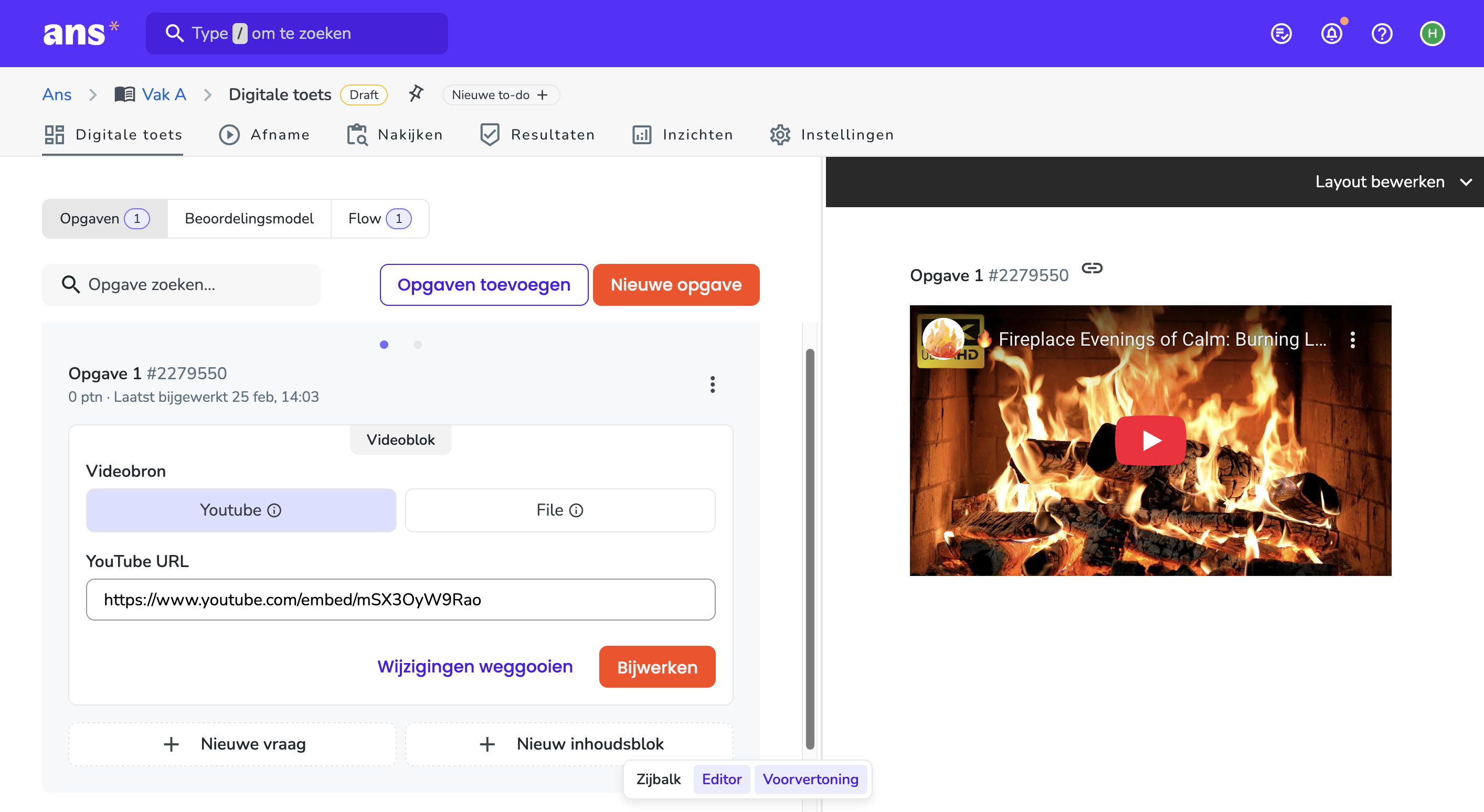The width and height of the screenshot is (1484, 812).
Task: Click the video title Fireplace Evenings of Calm
Action: point(1162,340)
